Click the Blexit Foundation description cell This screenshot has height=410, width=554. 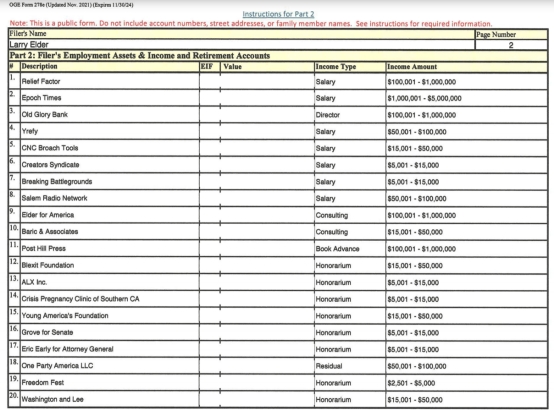110,265
